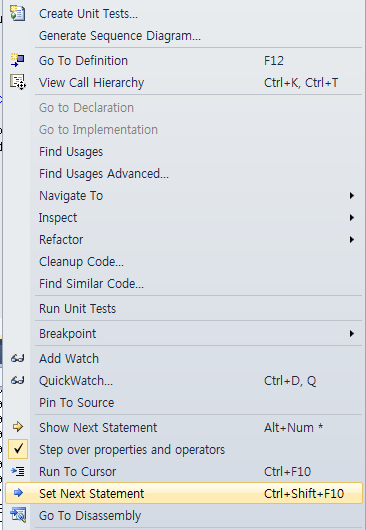The height and width of the screenshot is (530, 366).
Task: Toggle the Step over properties and operators checkmark
Action: point(18,449)
